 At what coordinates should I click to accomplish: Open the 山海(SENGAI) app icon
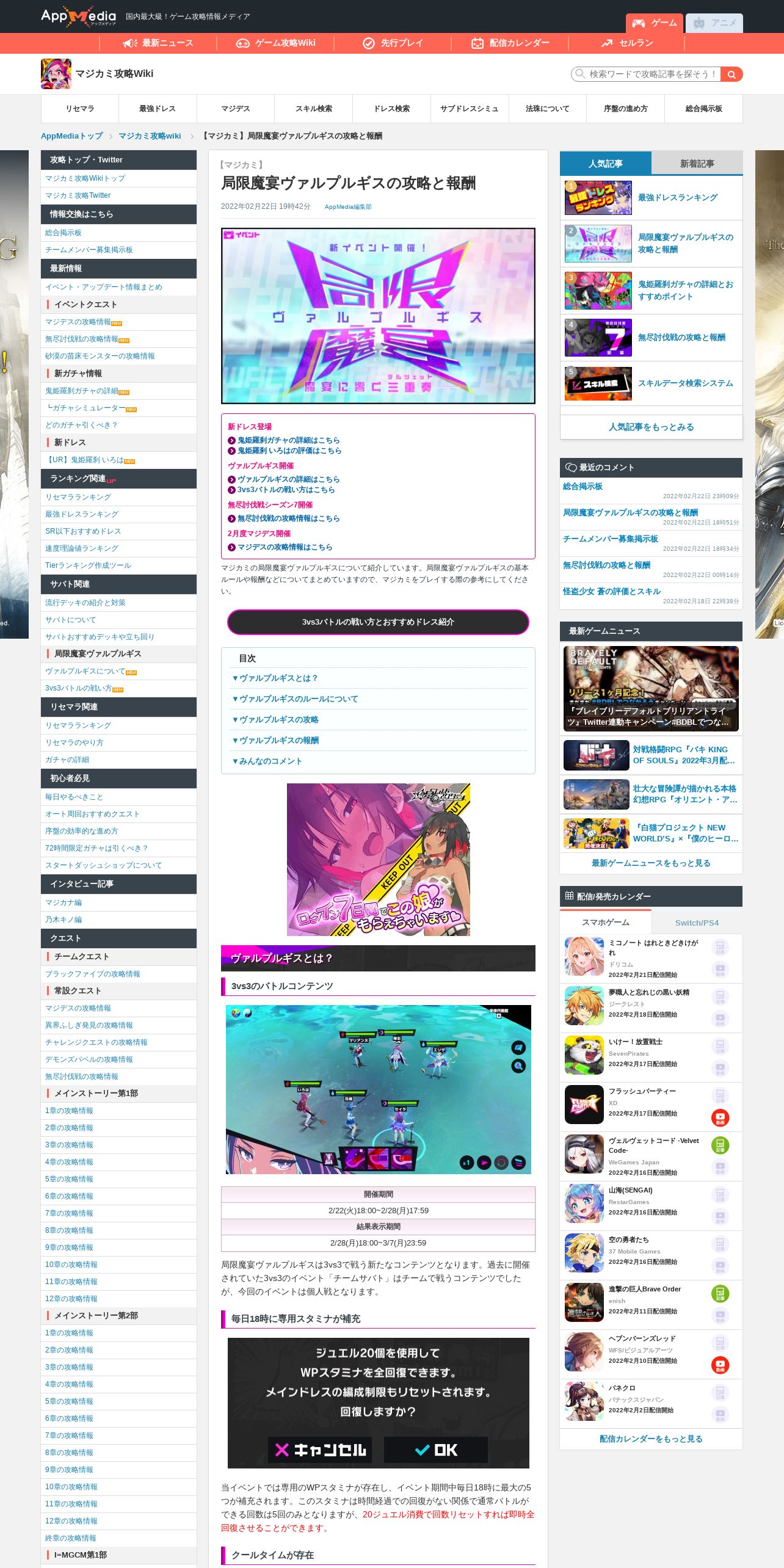tap(584, 1203)
